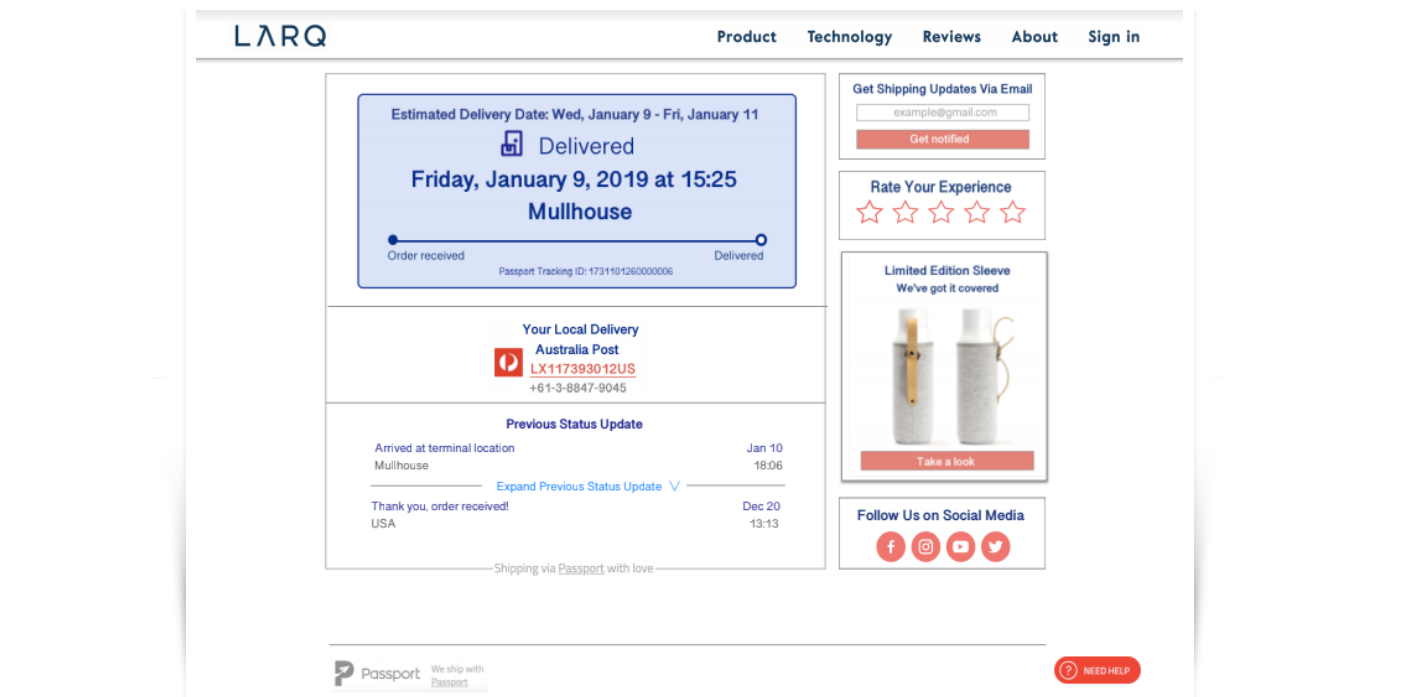The height and width of the screenshot is (697, 1413).
Task: Click the phone number +61-3-8847-9045
Action: [x=578, y=388]
